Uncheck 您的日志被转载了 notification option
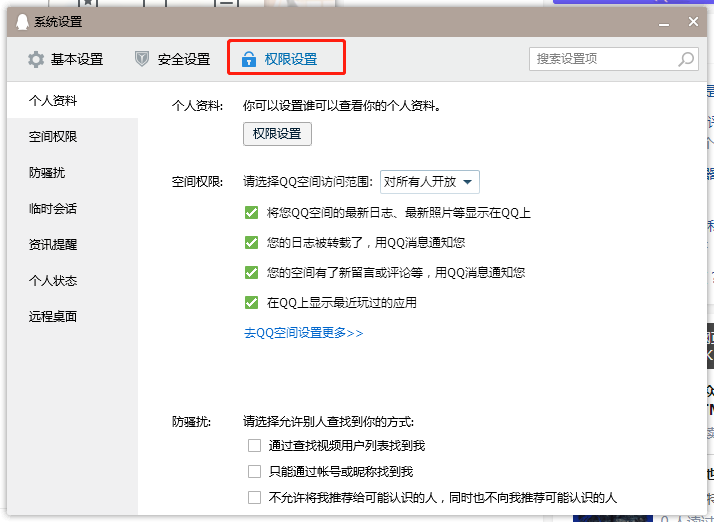The height and width of the screenshot is (522, 714). 251,242
